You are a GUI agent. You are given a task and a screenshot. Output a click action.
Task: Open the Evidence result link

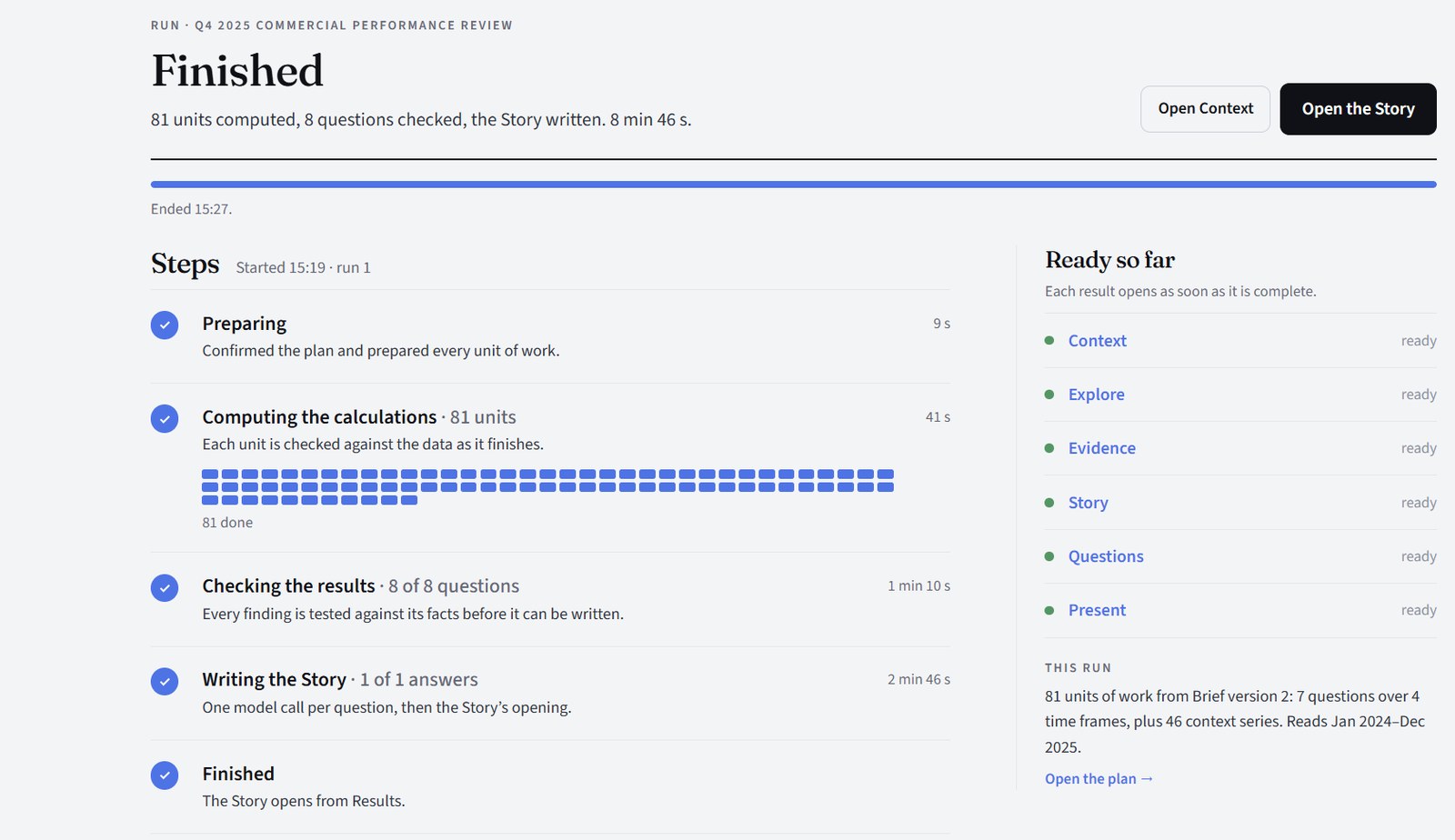(1101, 448)
